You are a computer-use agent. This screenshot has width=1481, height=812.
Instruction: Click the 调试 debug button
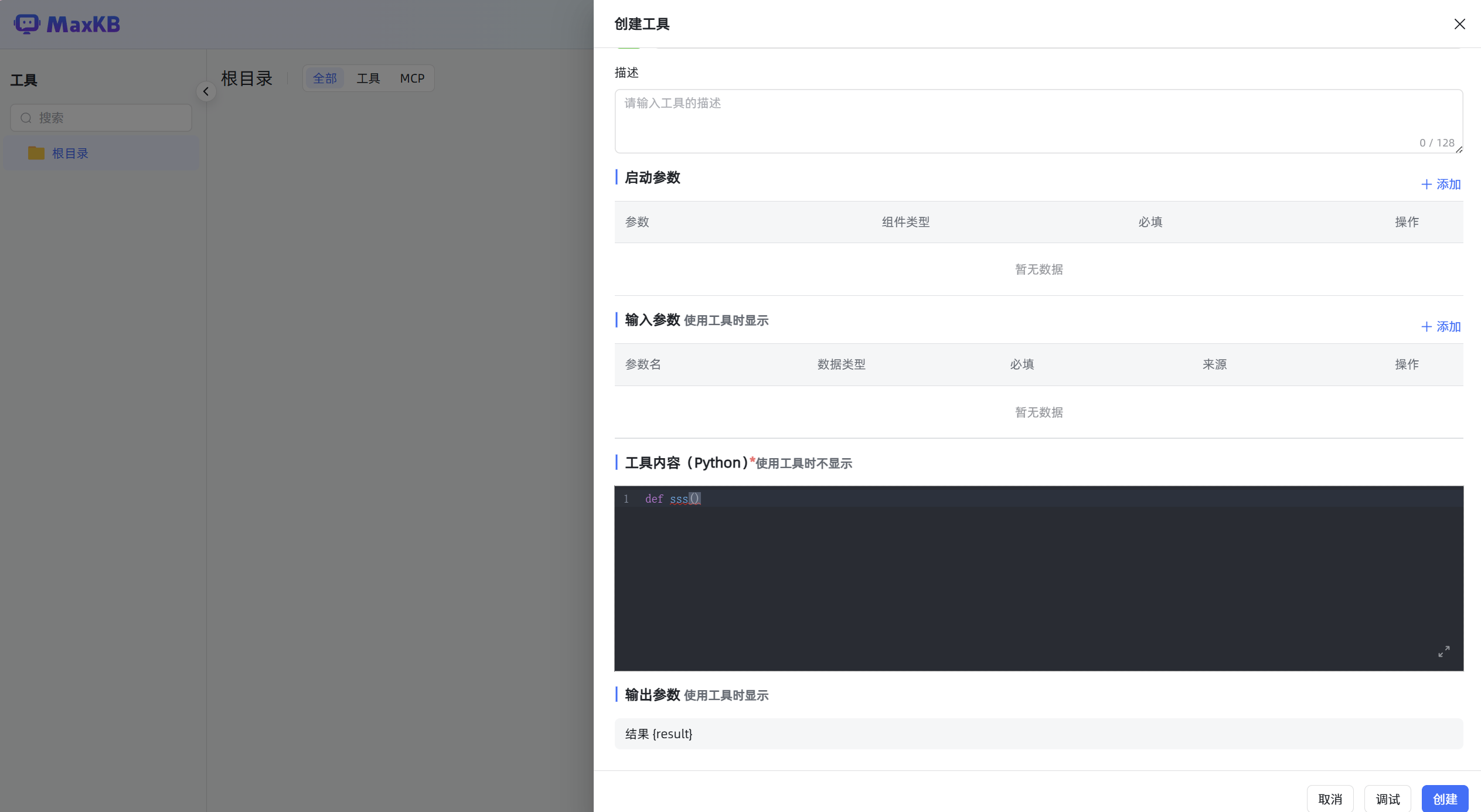pyautogui.click(x=1387, y=799)
